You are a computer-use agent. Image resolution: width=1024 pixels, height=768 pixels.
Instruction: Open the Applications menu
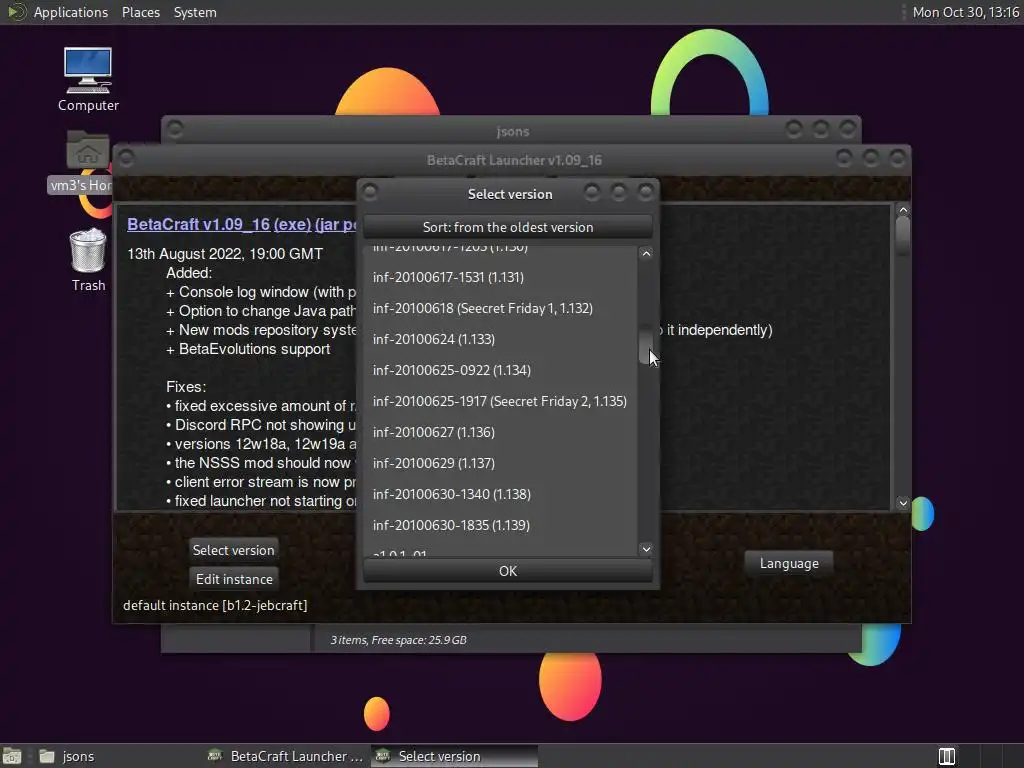pyautogui.click(x=71, y=12)
